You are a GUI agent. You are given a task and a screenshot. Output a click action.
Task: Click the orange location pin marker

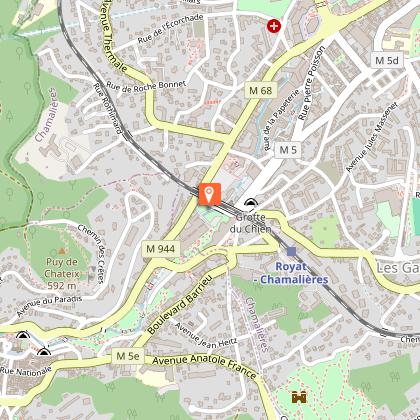(210, 194)
